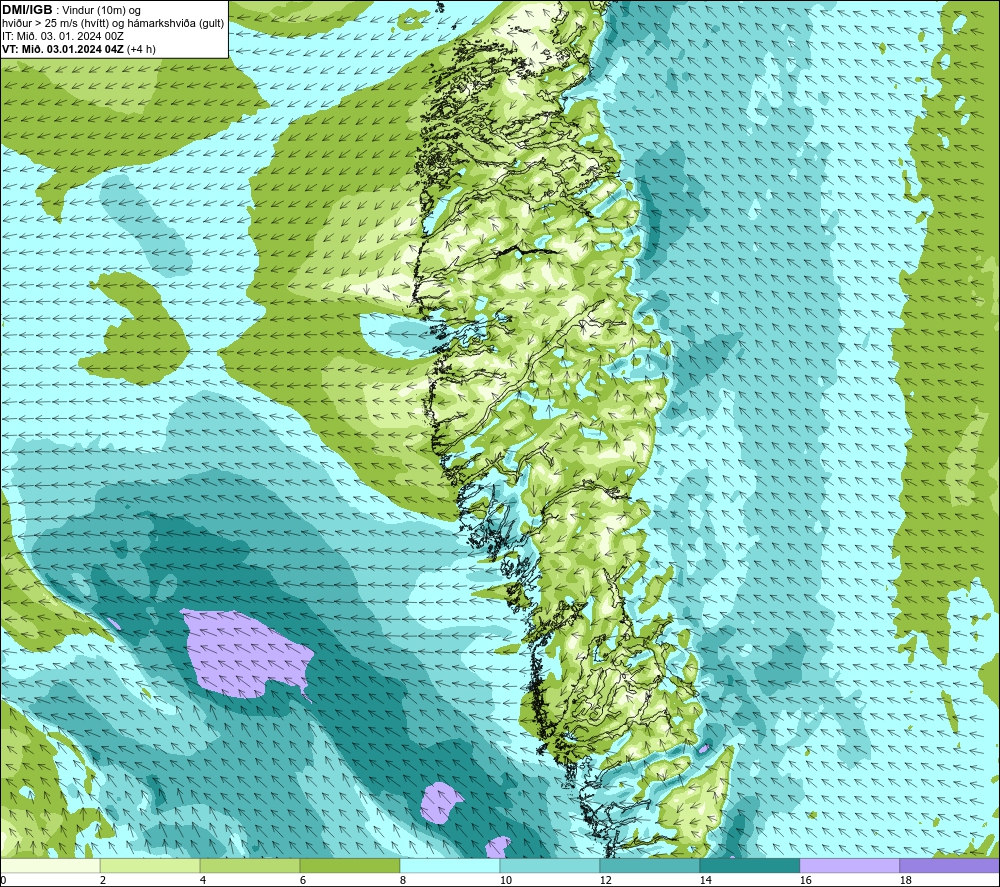The width and height of the screenshot is (1000, 887).
Task: Click the "IT: Mið. 03. 01. 2024 00Z" line
Action: [63, 36]
